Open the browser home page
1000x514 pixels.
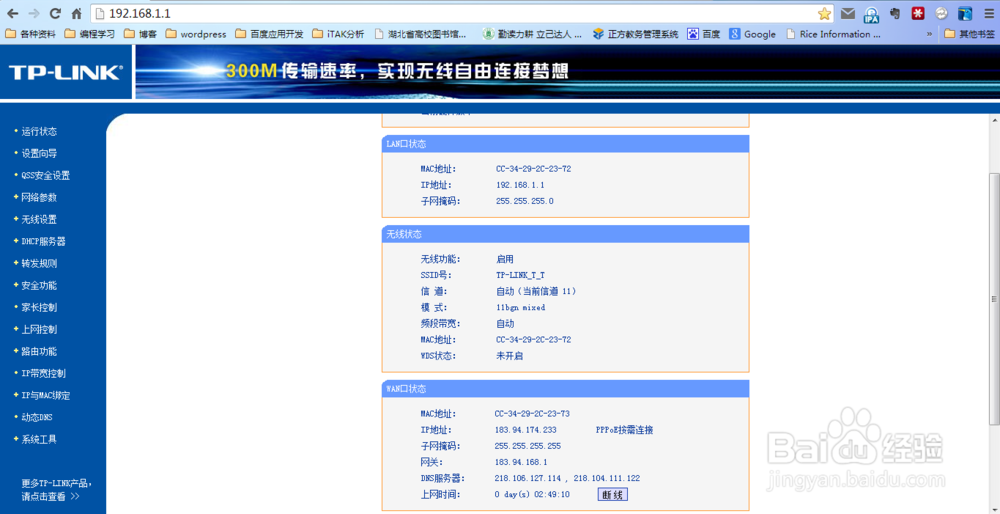[77, 13]
